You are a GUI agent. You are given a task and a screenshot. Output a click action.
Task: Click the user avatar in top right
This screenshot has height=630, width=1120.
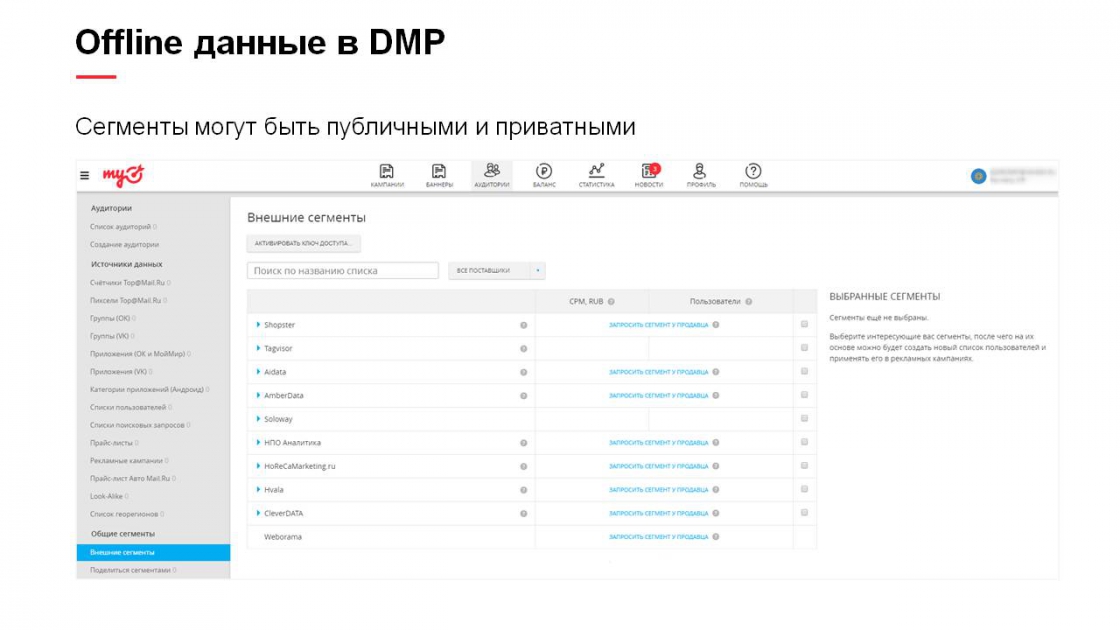pyautogui.click(x=978, y=176)
